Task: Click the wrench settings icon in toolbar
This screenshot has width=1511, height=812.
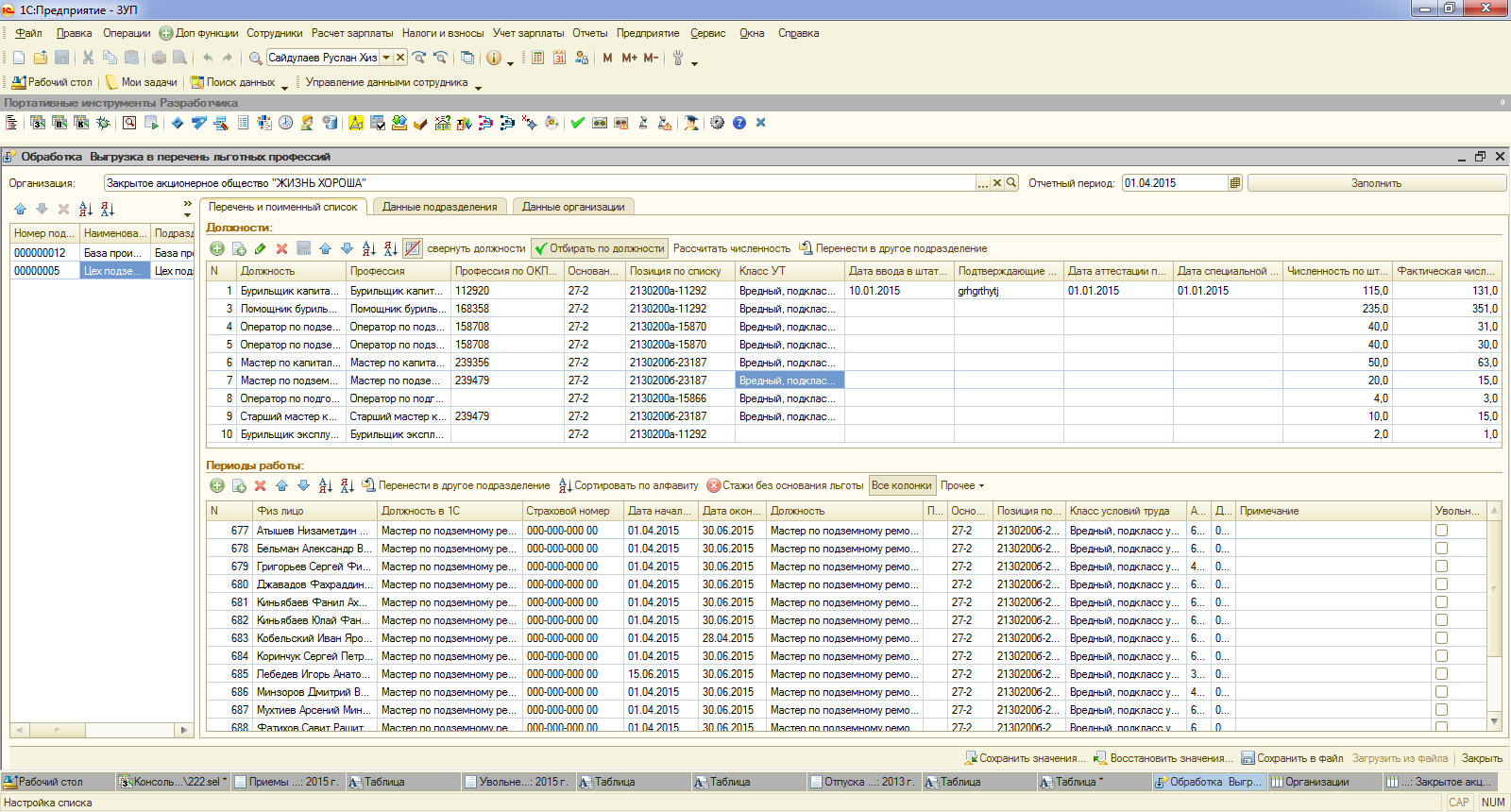Action: tap(677, 58)
